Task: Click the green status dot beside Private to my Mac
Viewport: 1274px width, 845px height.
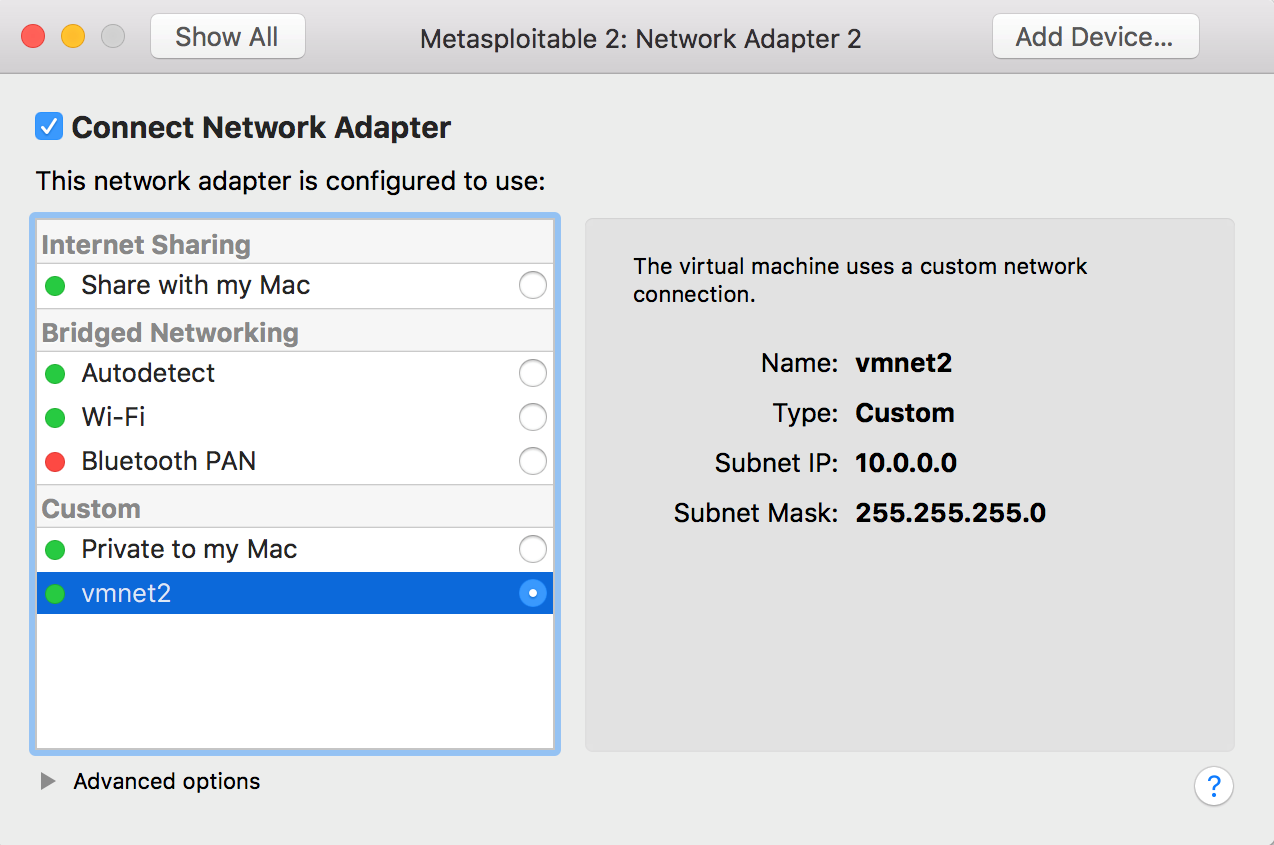Action: [x=56, y=550]
